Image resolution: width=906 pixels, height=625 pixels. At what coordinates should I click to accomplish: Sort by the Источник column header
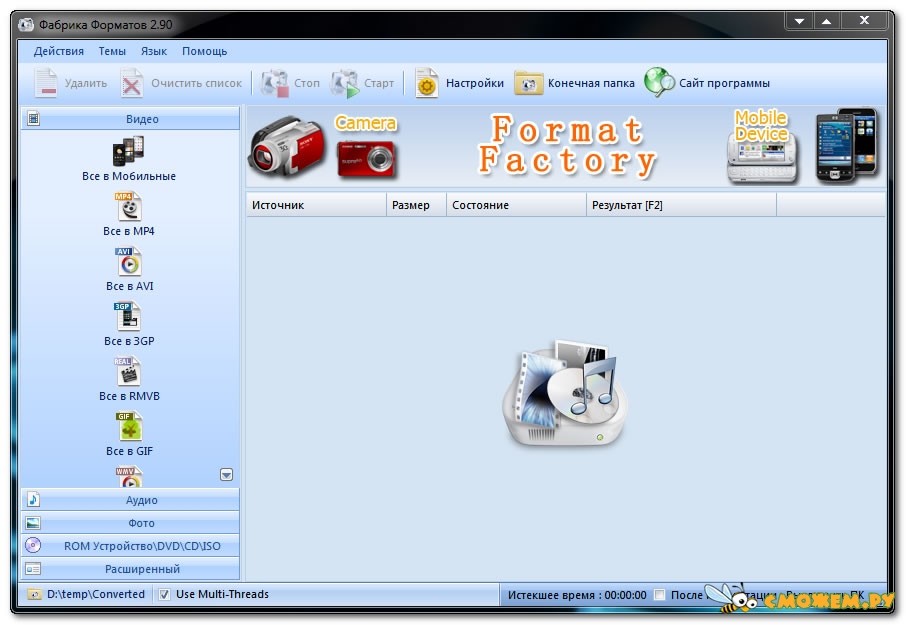tap(316, 205)
